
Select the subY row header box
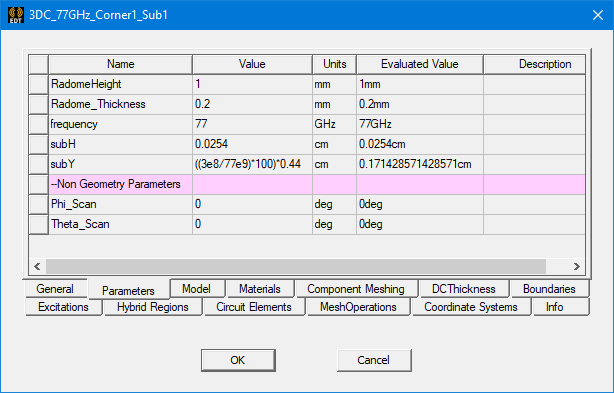point(39,164)
